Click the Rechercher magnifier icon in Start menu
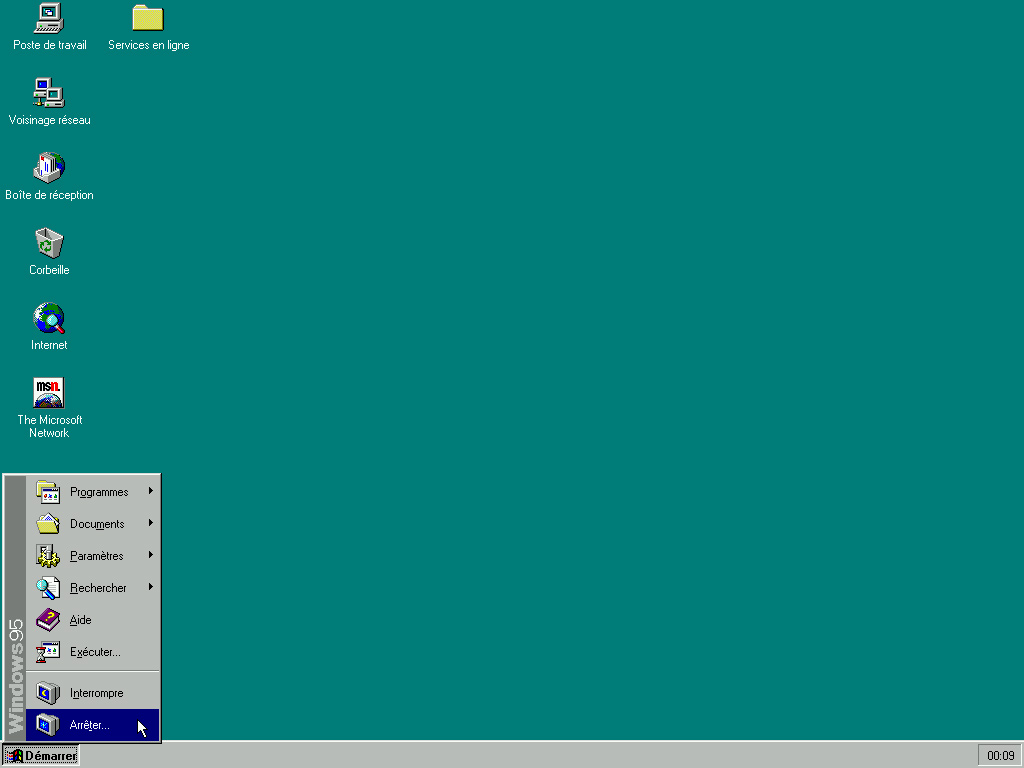This screenshot has width=1024, height=768. tap(48, 588)
